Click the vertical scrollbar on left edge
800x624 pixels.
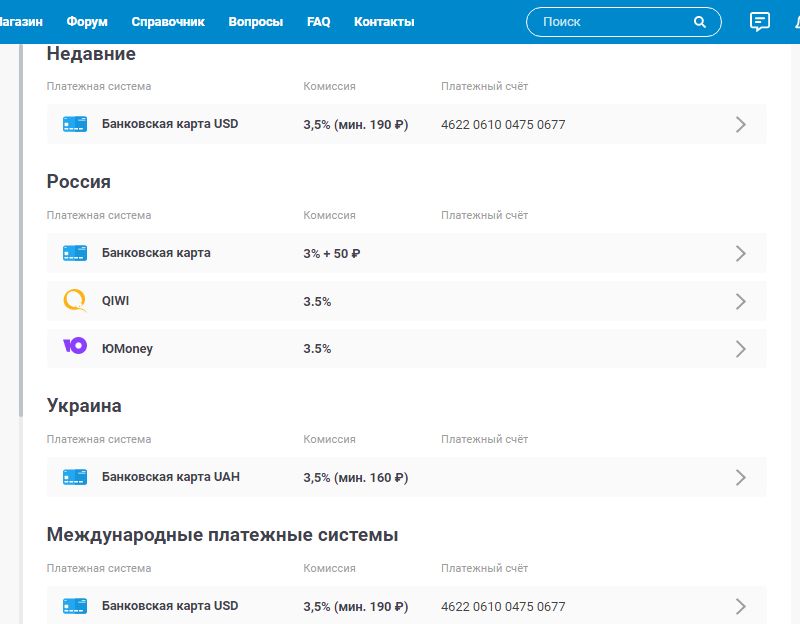point(21,230)
